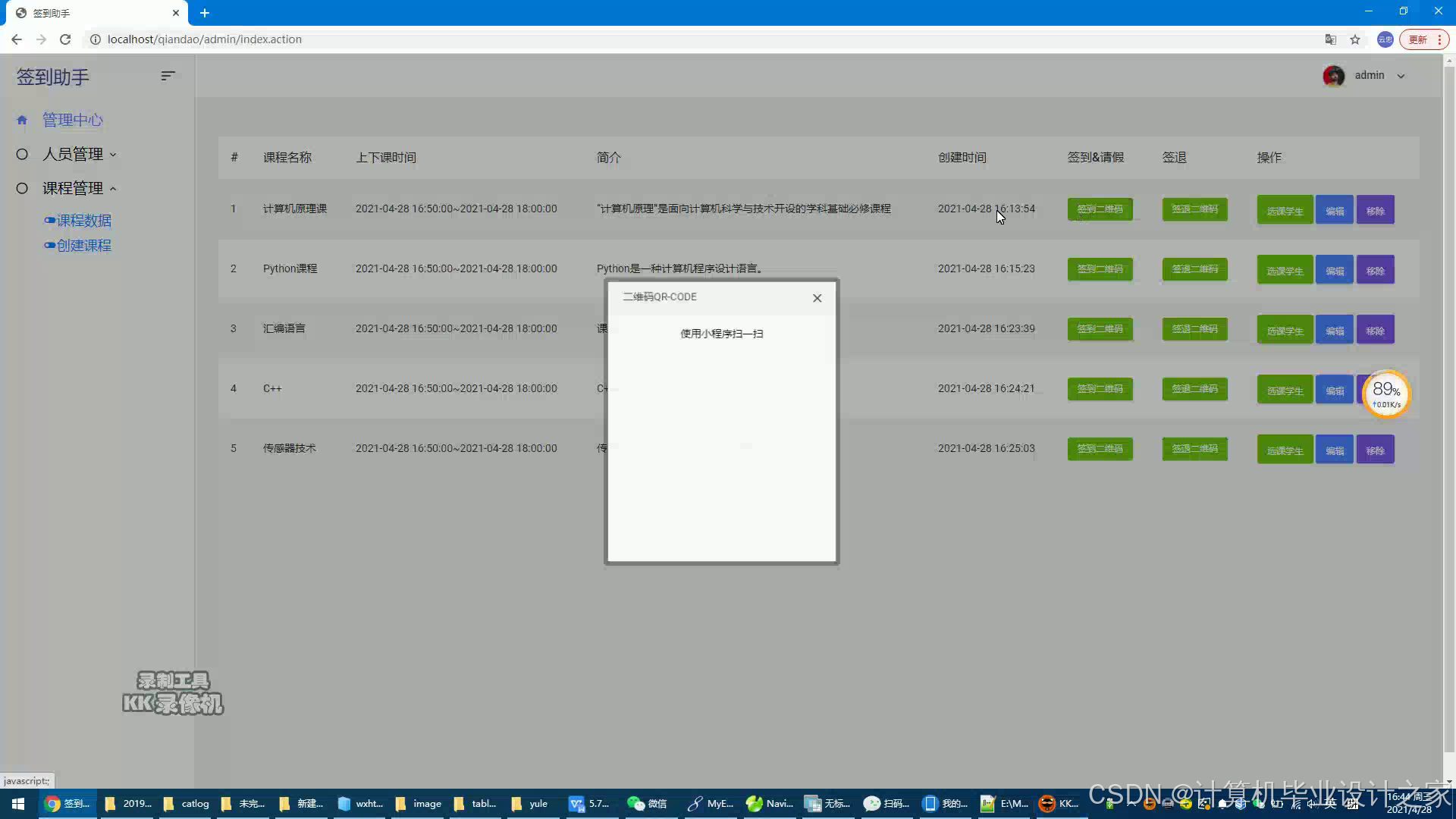Open 选课学生 for 计算机原理课

point(1285,210)
